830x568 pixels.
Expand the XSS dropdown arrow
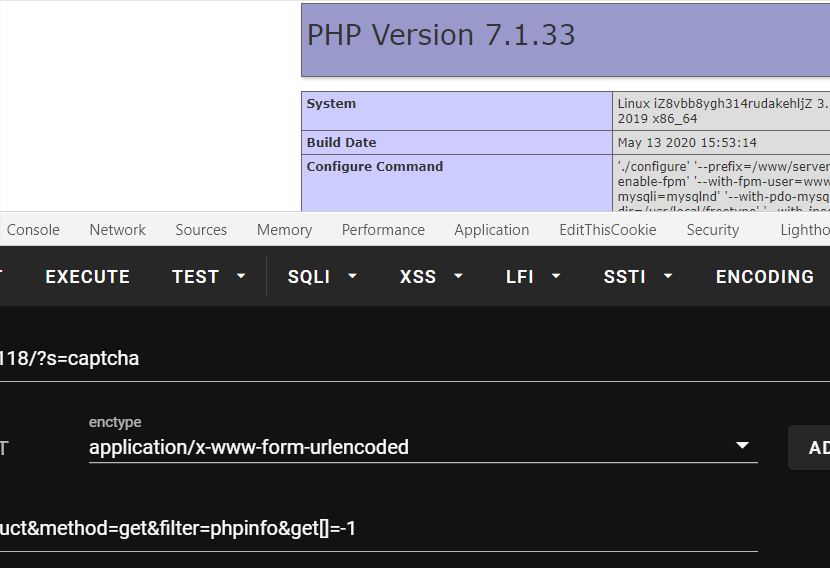459,276
